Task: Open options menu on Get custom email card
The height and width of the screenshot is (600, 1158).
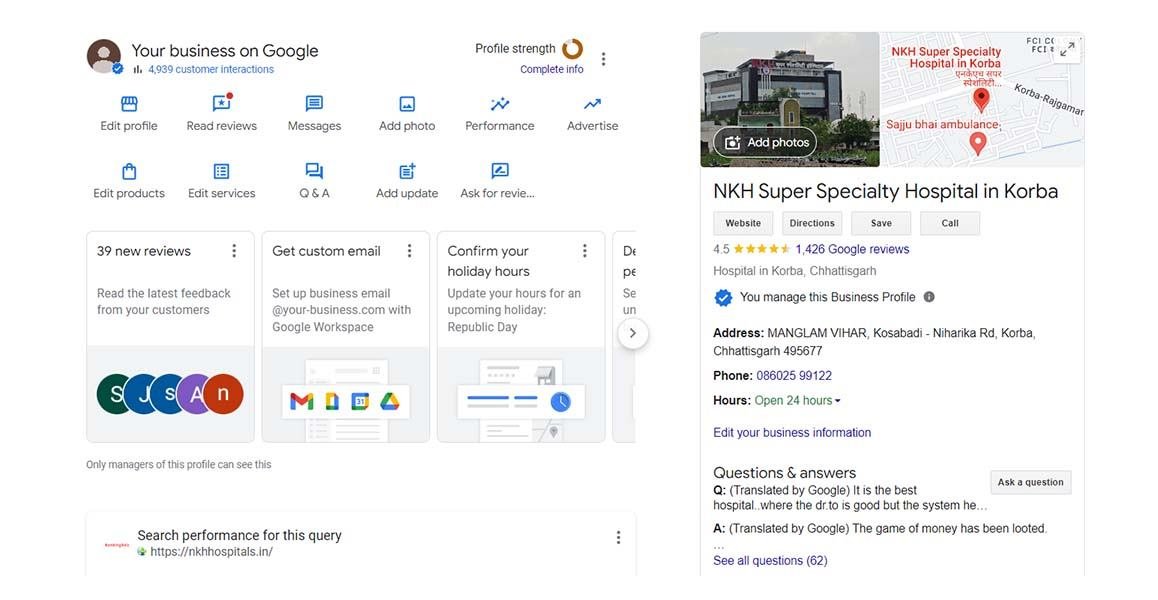Action: coord(409,251)
